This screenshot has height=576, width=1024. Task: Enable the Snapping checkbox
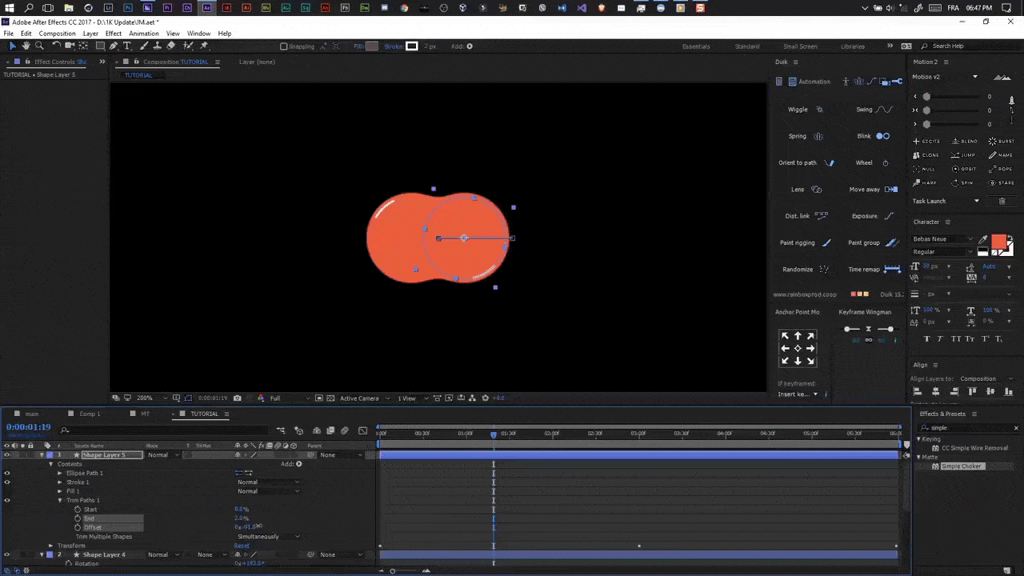coord(284,46)
